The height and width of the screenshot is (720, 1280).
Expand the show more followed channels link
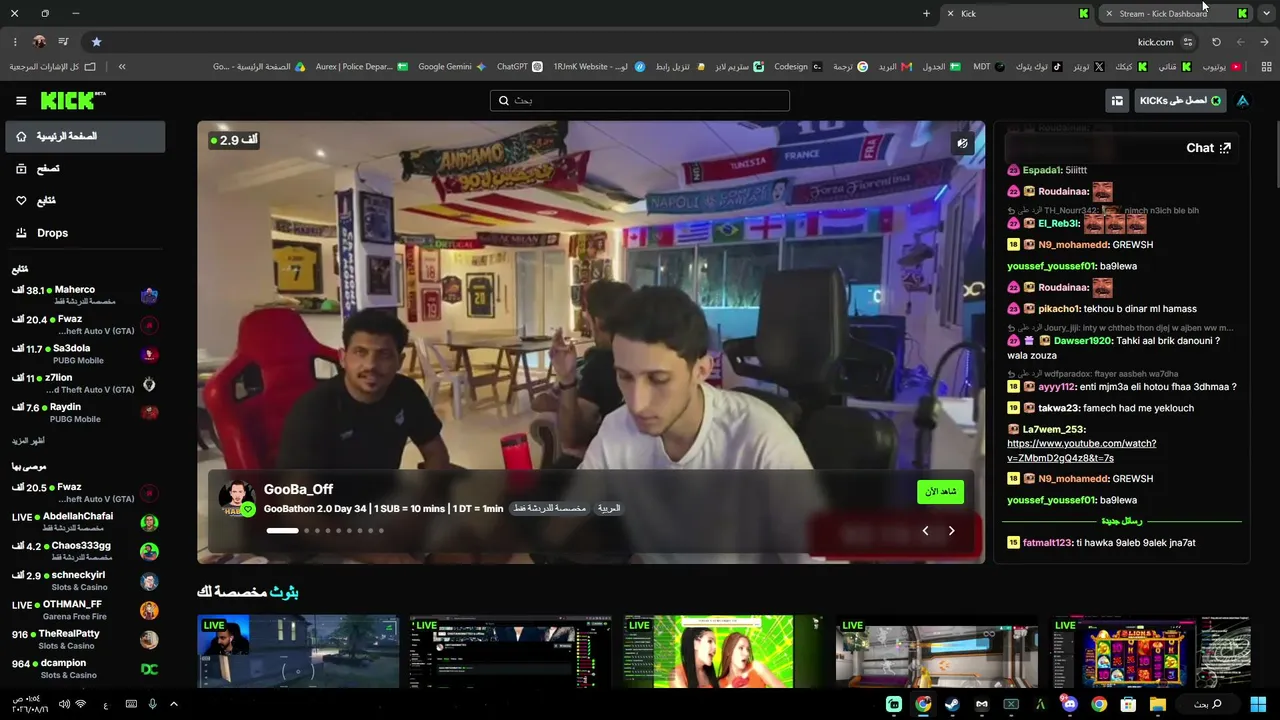click(28, 441)
